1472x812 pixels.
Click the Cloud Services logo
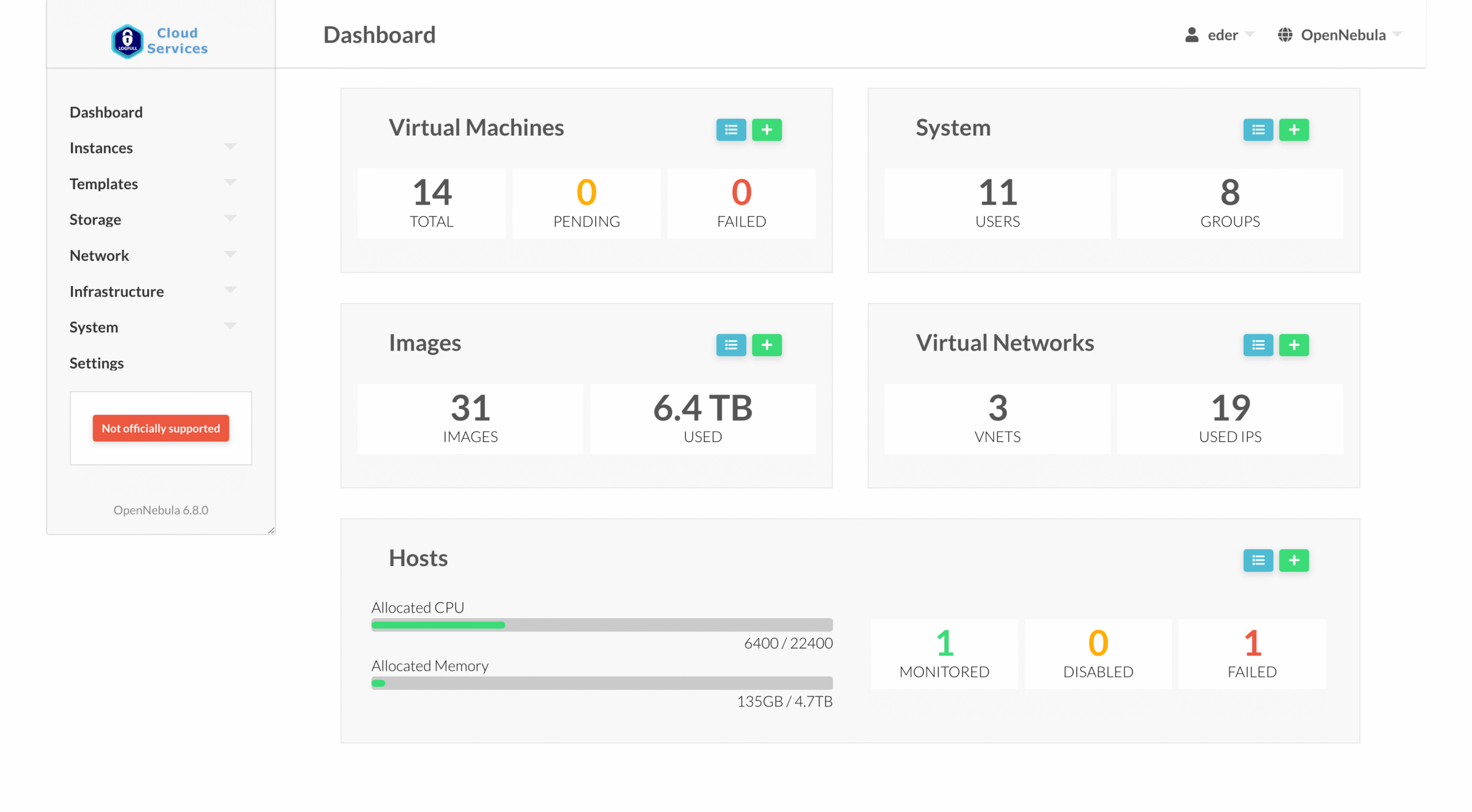[160, 41]
